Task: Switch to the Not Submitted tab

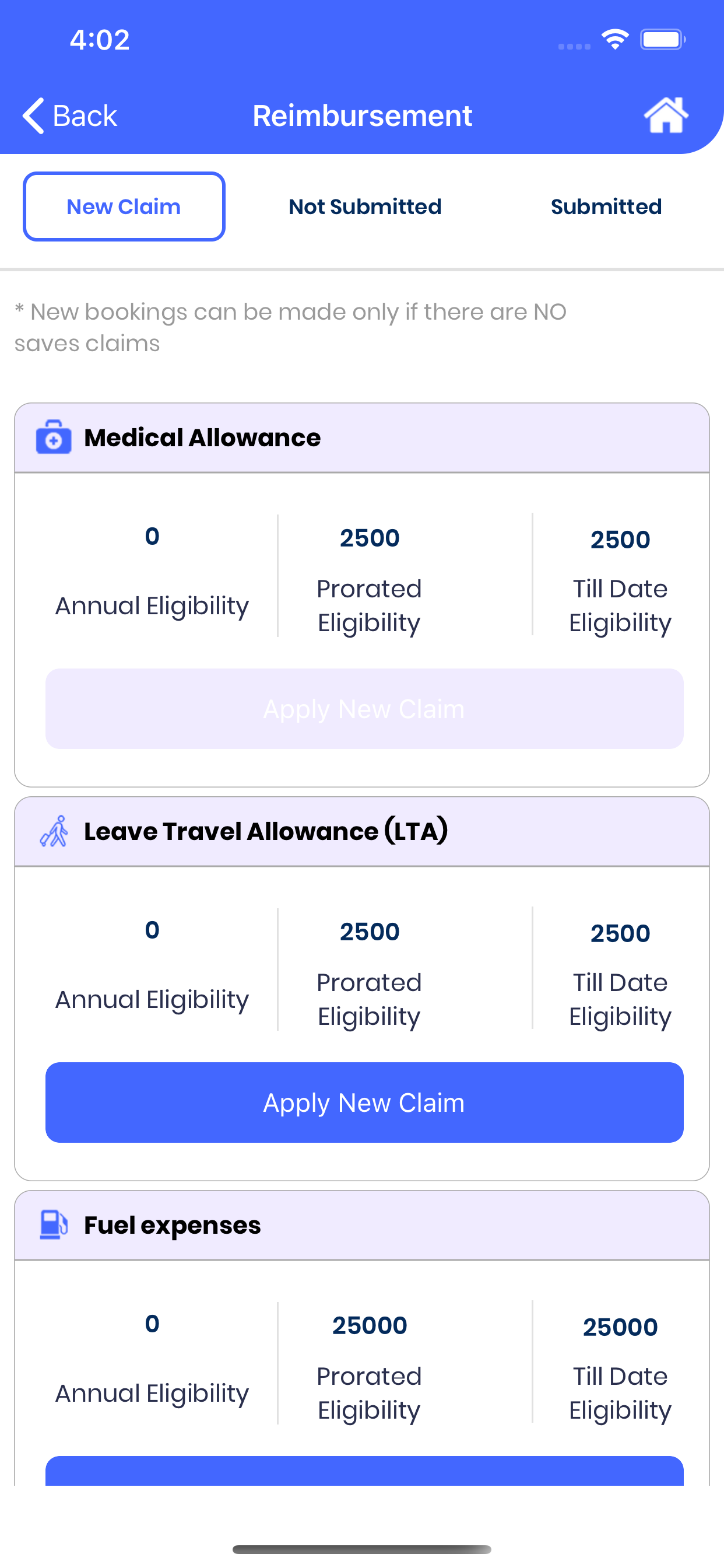Action: 365,206
